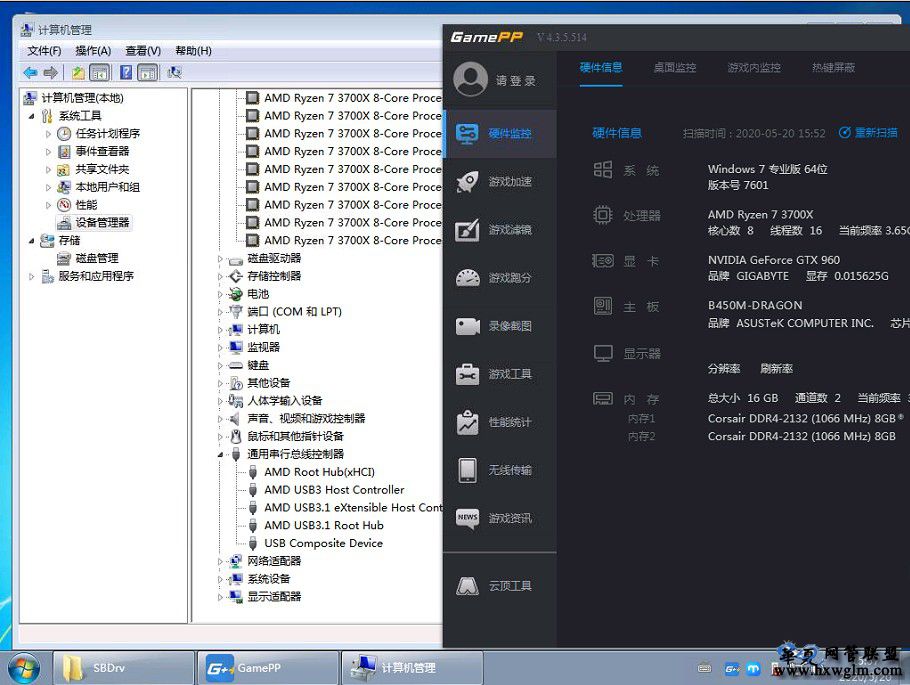Select 网络适配器 device category

coord(274,561)
